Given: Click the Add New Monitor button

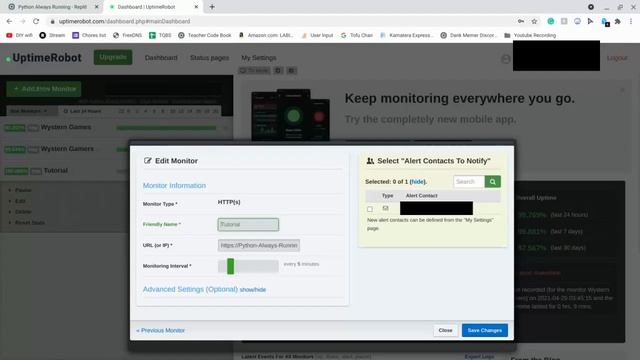Looking at the screenshot, I should 44,89.
